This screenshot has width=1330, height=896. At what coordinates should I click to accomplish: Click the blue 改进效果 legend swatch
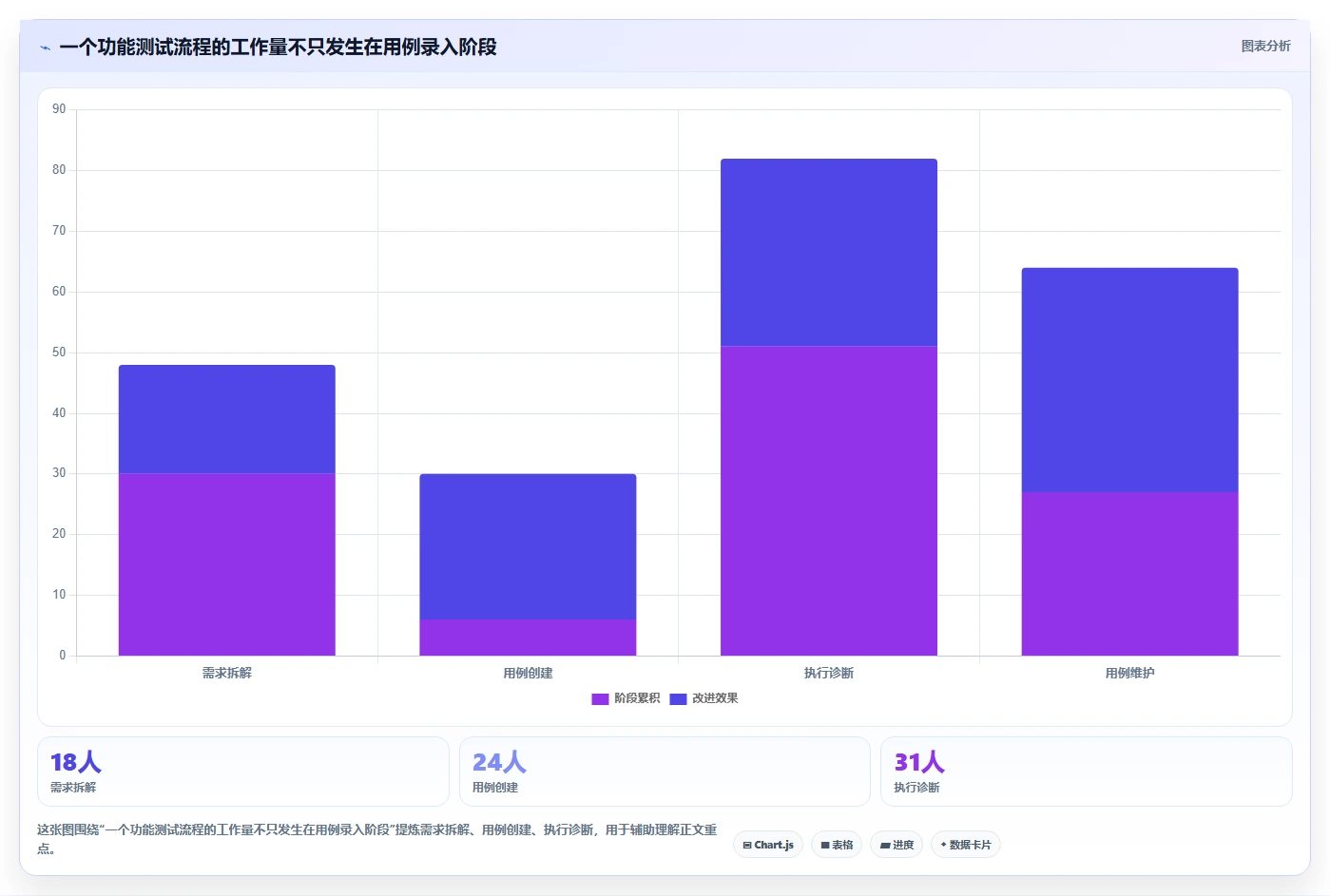coord(678,699)
